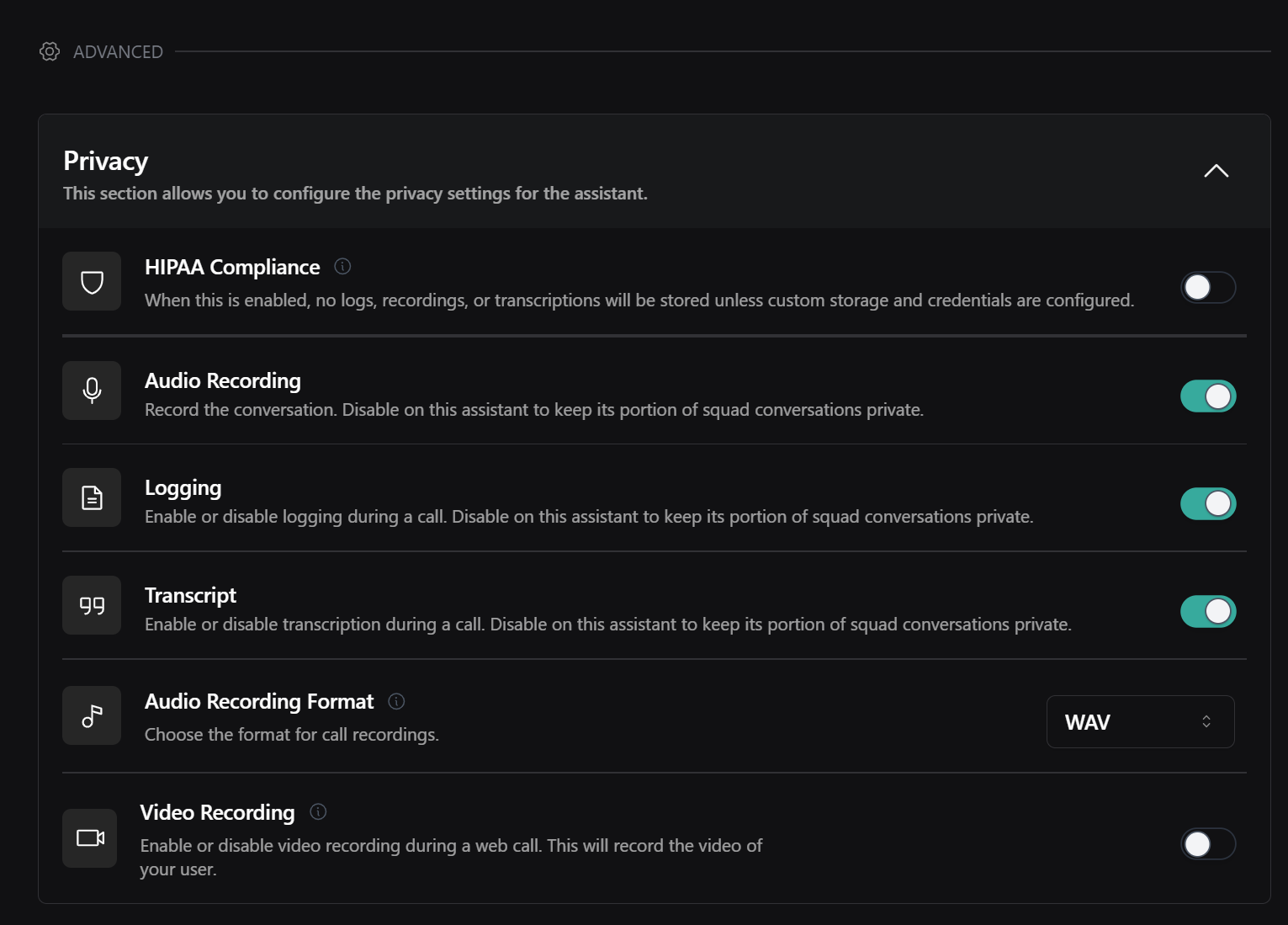The width and height of the screenshot is (1288, 925).
Task: Collapse the Privacy section with chevron
Action: pos(1216,172)
